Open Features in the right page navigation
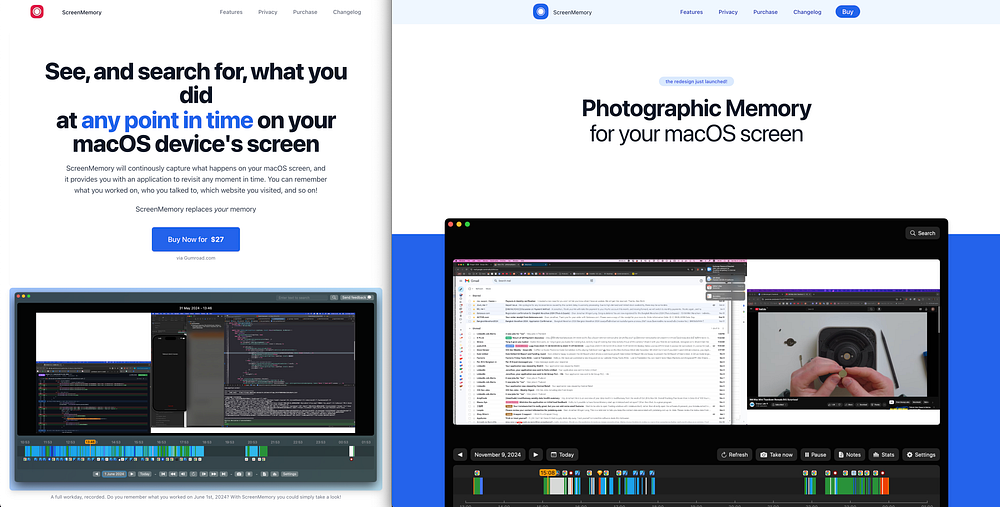The height and width of the screenshot is (507, 1000). pyautogui.click(x=691, y=12)
